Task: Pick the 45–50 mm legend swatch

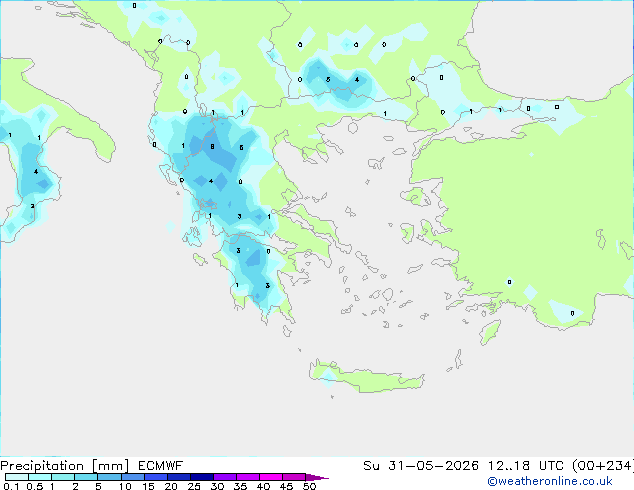Action: click(x=294, y=477)
